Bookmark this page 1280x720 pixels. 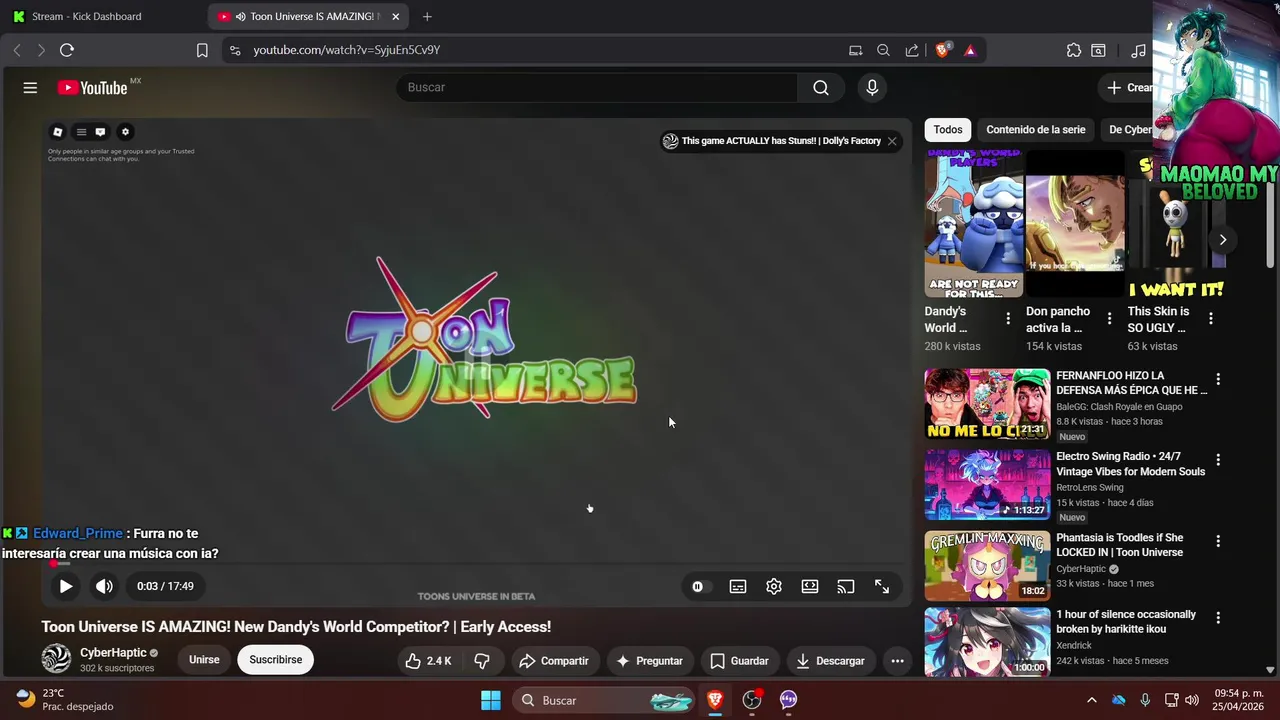coord(202,50)
